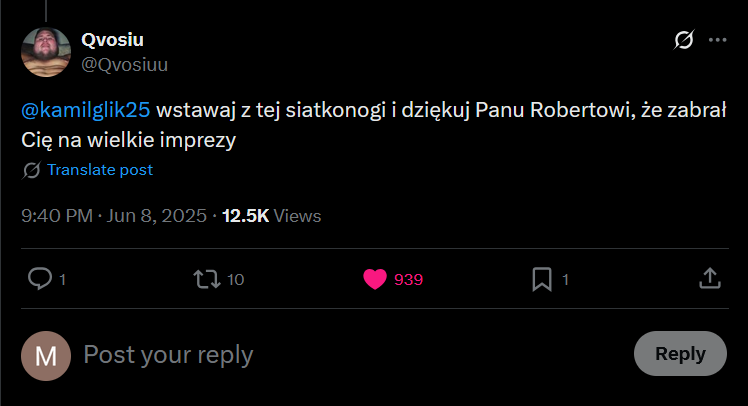The width and height of the screenshot is (748, 406).
Task: Open the three-dot More menu
Action: click(717, 41)
